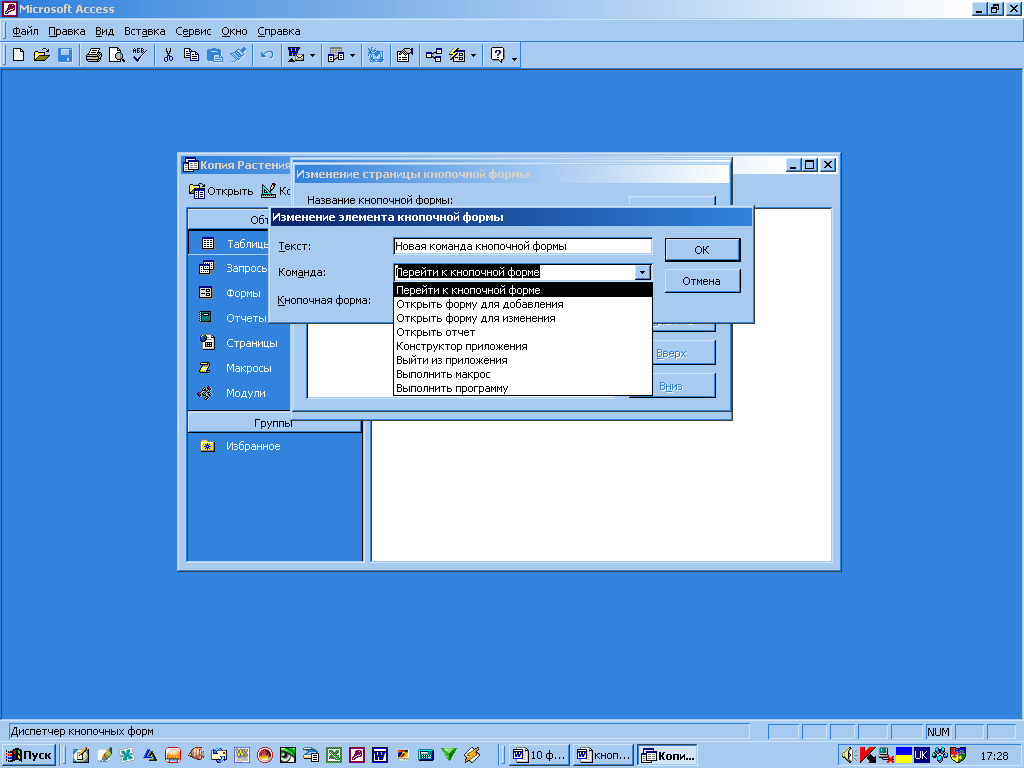1024x768 pixels.
Task: Click Открыть in database window toolbar
Action: click(221, 191)
